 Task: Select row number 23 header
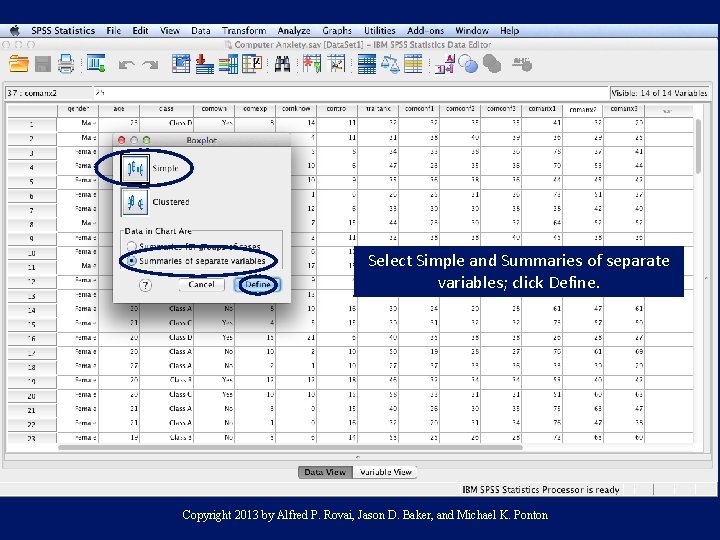point(32,439)
